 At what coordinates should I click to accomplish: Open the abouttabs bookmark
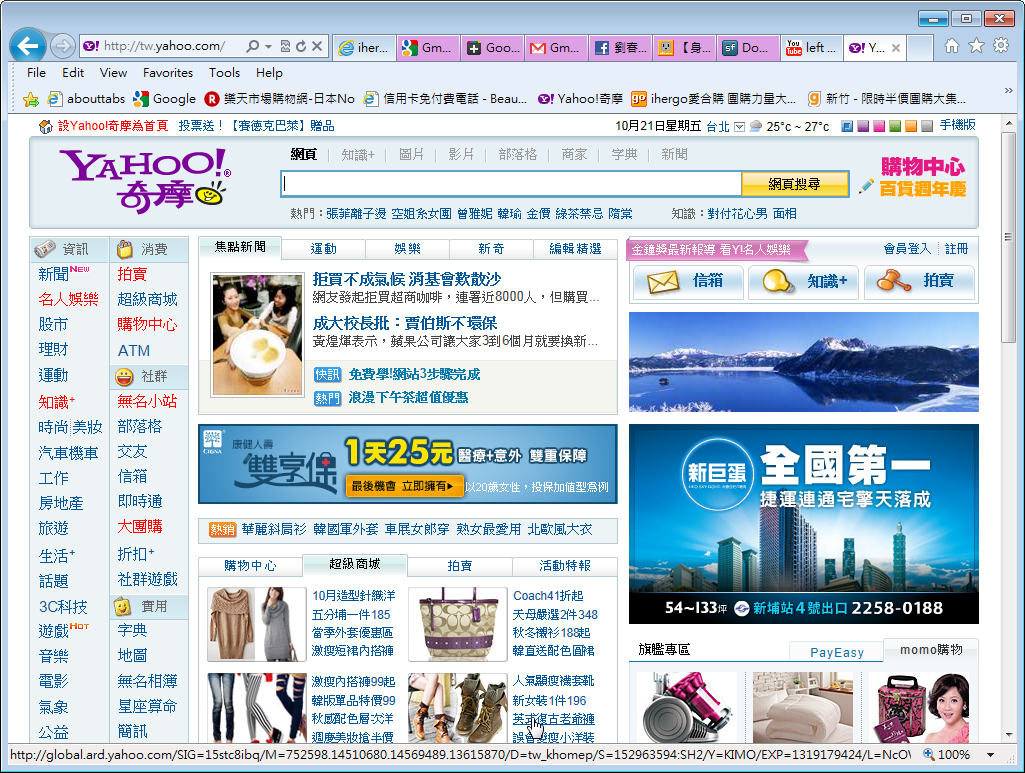(86, 99)
